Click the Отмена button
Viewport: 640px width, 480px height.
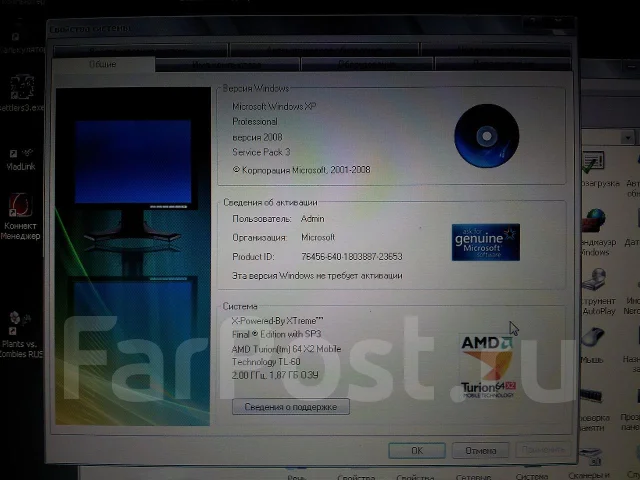(480, 451)
